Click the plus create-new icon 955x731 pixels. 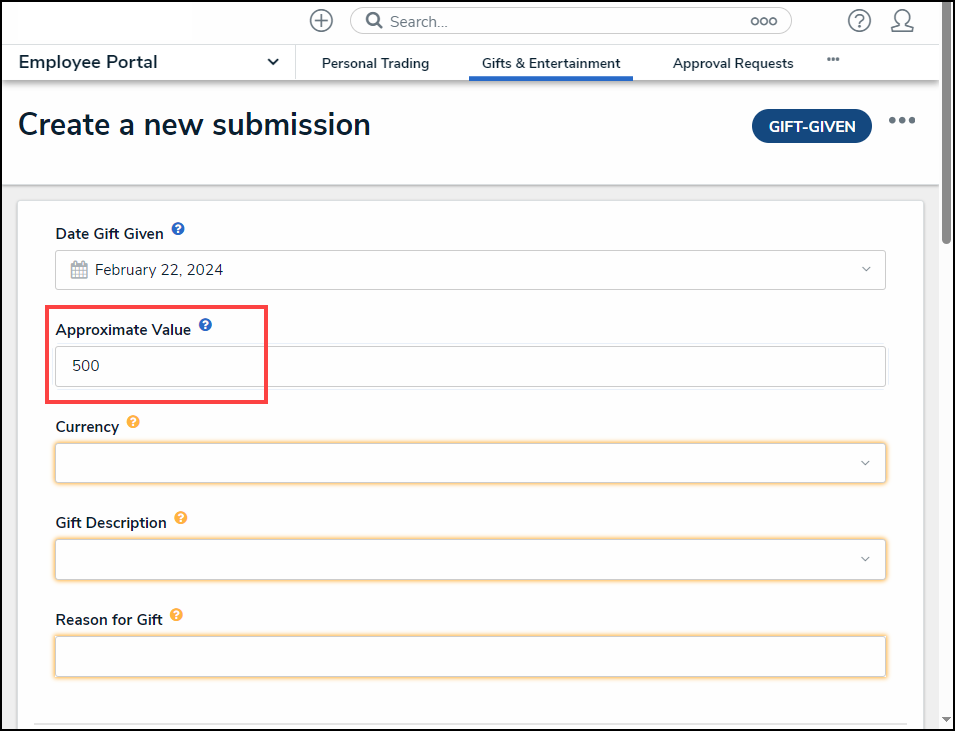pyautogui.click(x=321, y=21)
